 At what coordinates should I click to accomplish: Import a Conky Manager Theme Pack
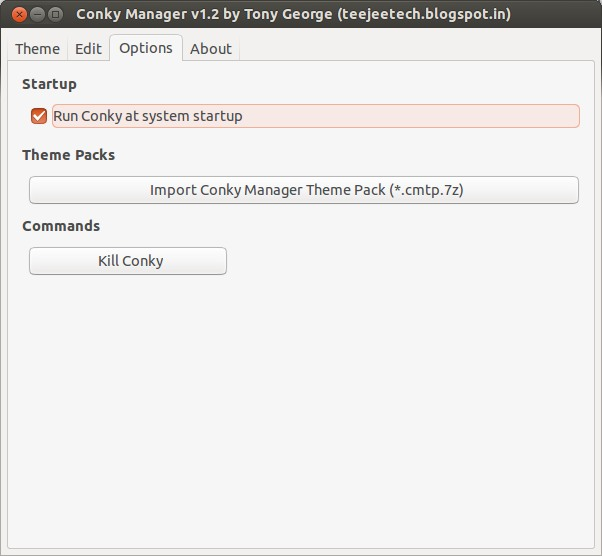coord(304,190)
